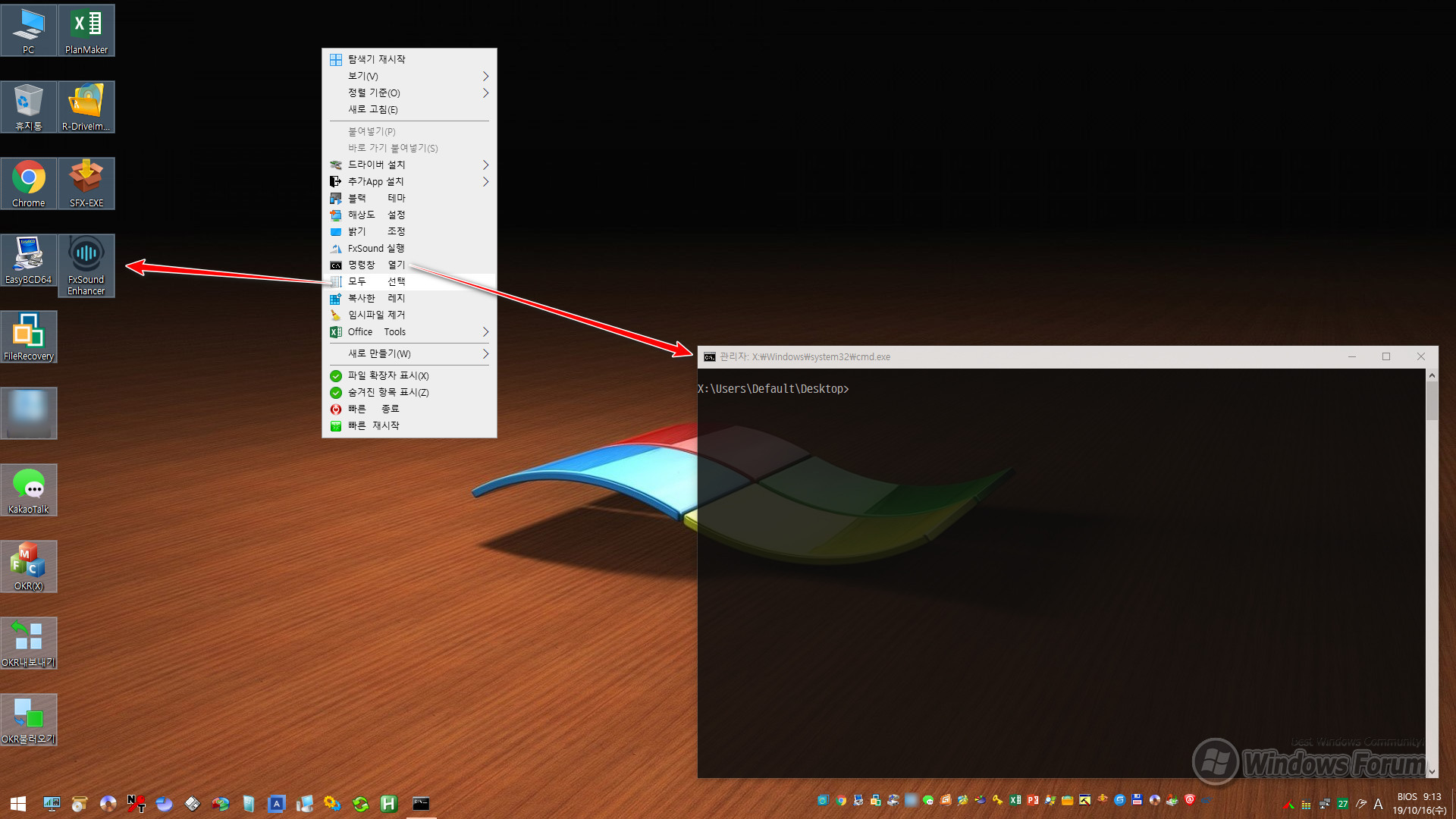Open OKR내보내기 desktop shortcut

pos(29,643)
